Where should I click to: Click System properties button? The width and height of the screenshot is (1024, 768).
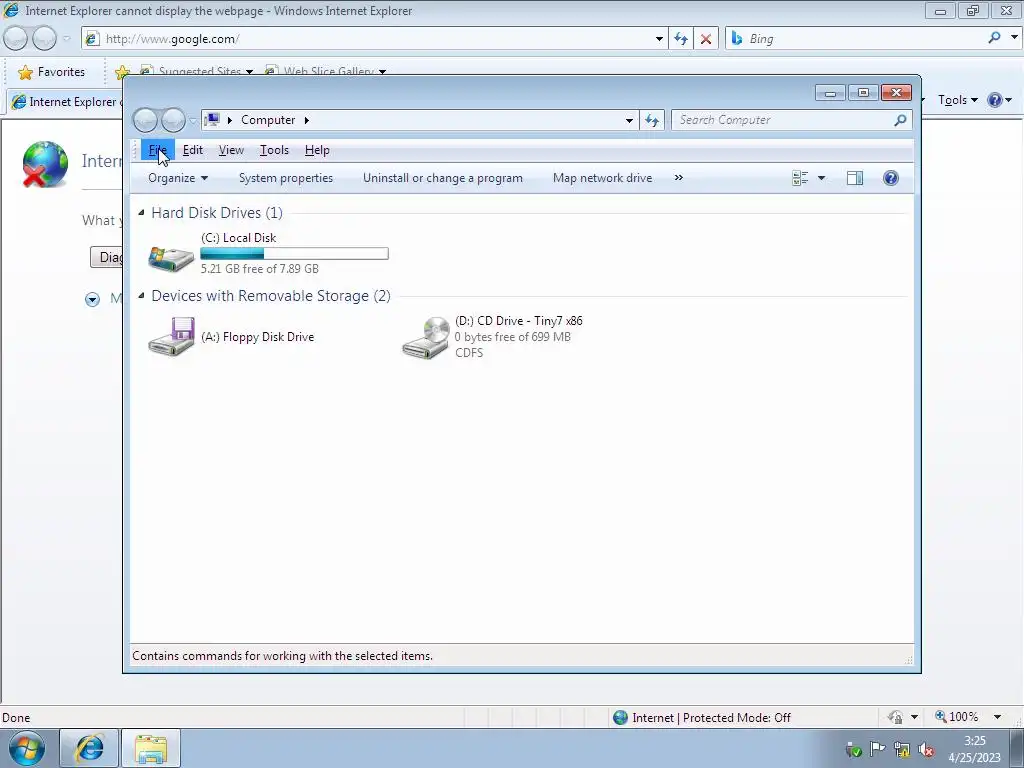[x=286, y=178]
